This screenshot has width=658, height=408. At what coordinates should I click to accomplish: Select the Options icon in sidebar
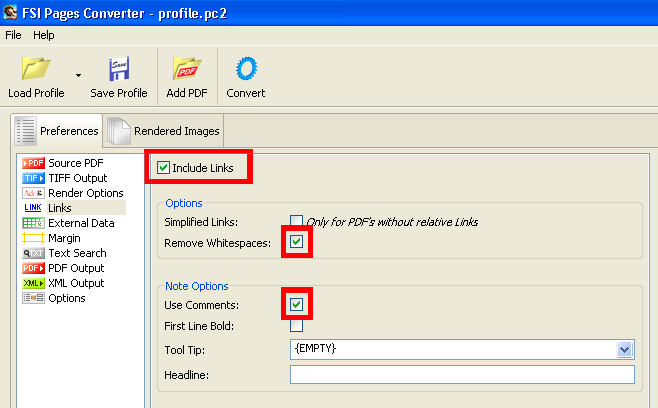(x=33, y=298)
